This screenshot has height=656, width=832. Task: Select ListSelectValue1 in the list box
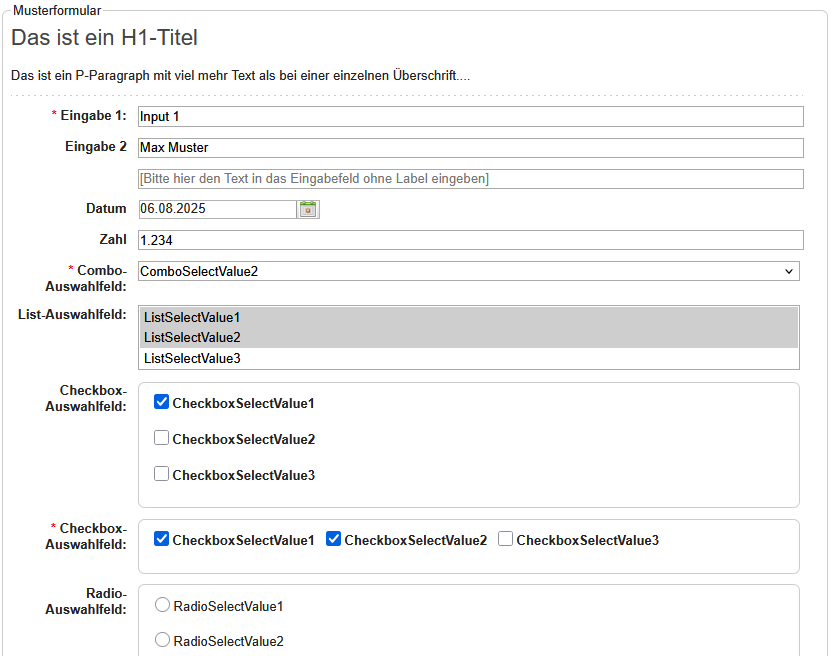(x=468, y=317)
